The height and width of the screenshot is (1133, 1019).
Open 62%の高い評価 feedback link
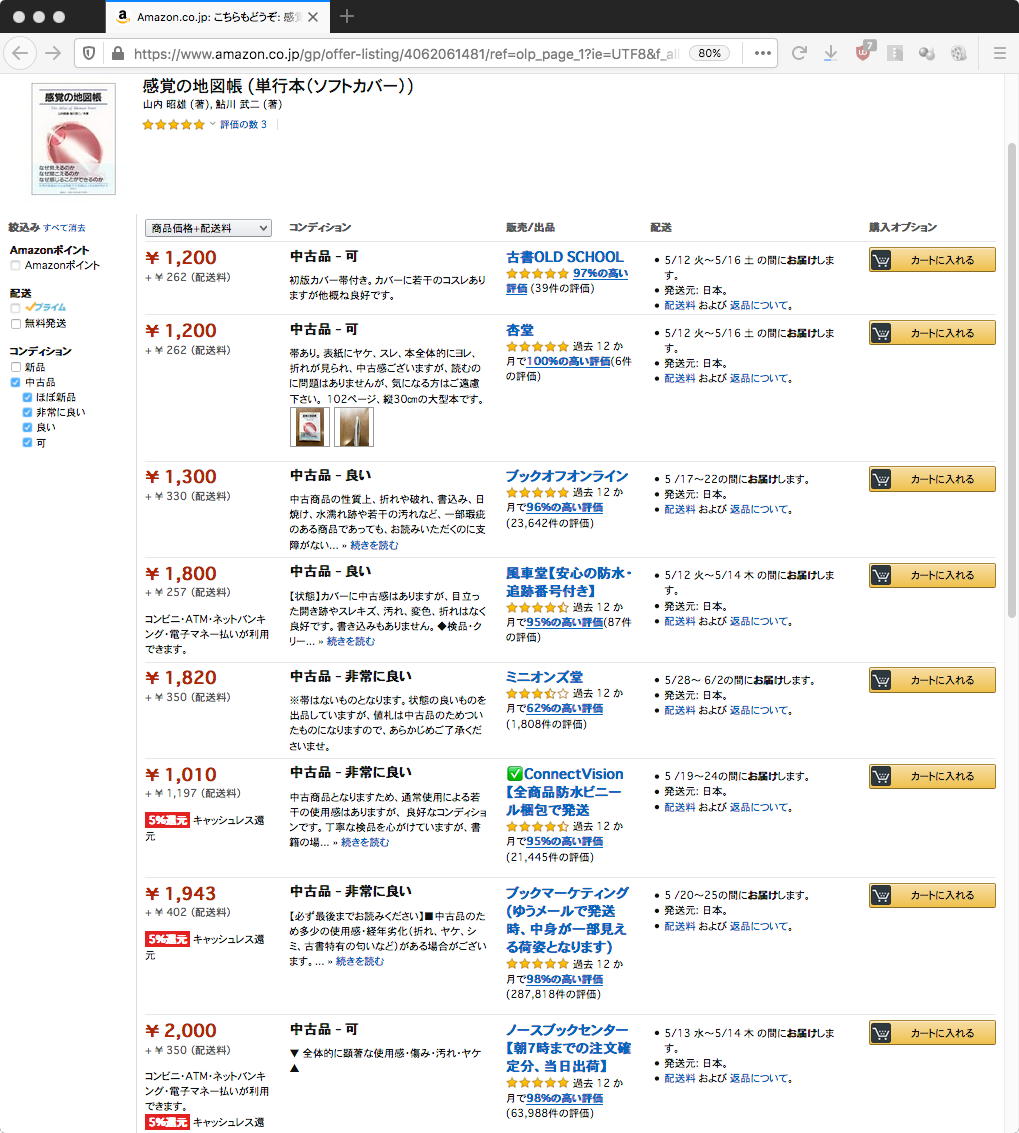tap(564, 709)
